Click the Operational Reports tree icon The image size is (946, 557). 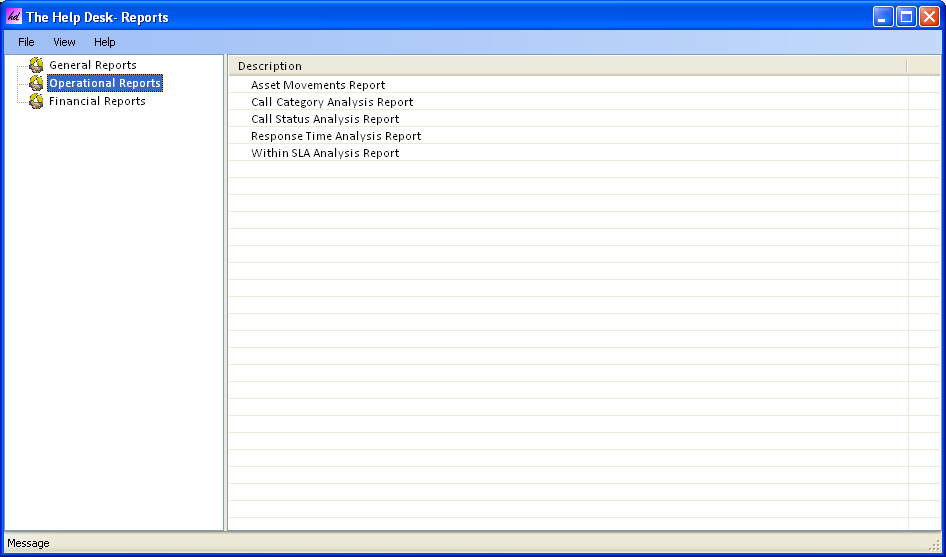coord(36,83)
